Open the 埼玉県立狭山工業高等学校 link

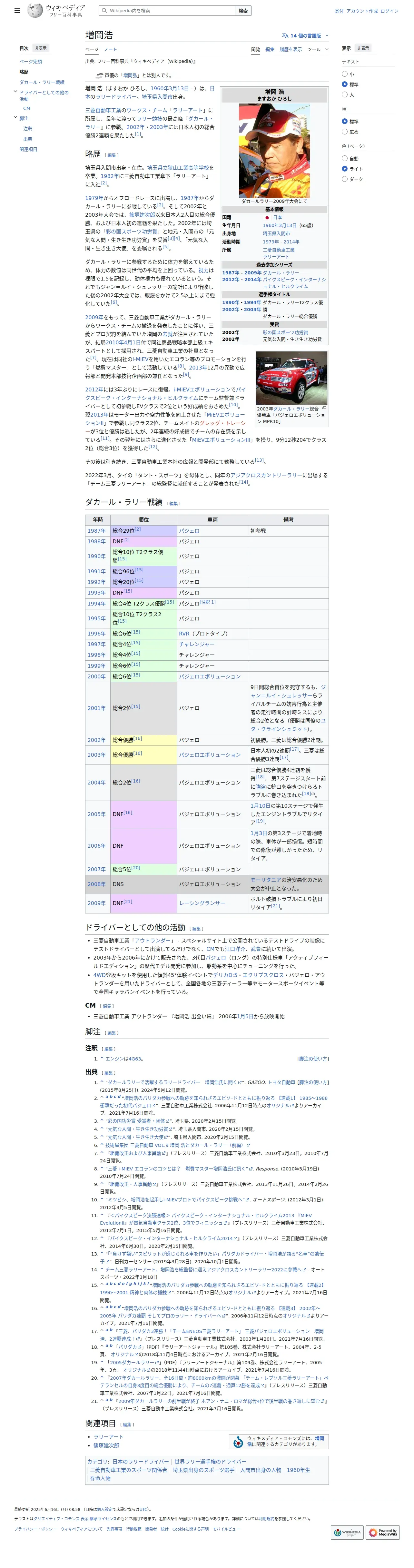coord(178,167)
